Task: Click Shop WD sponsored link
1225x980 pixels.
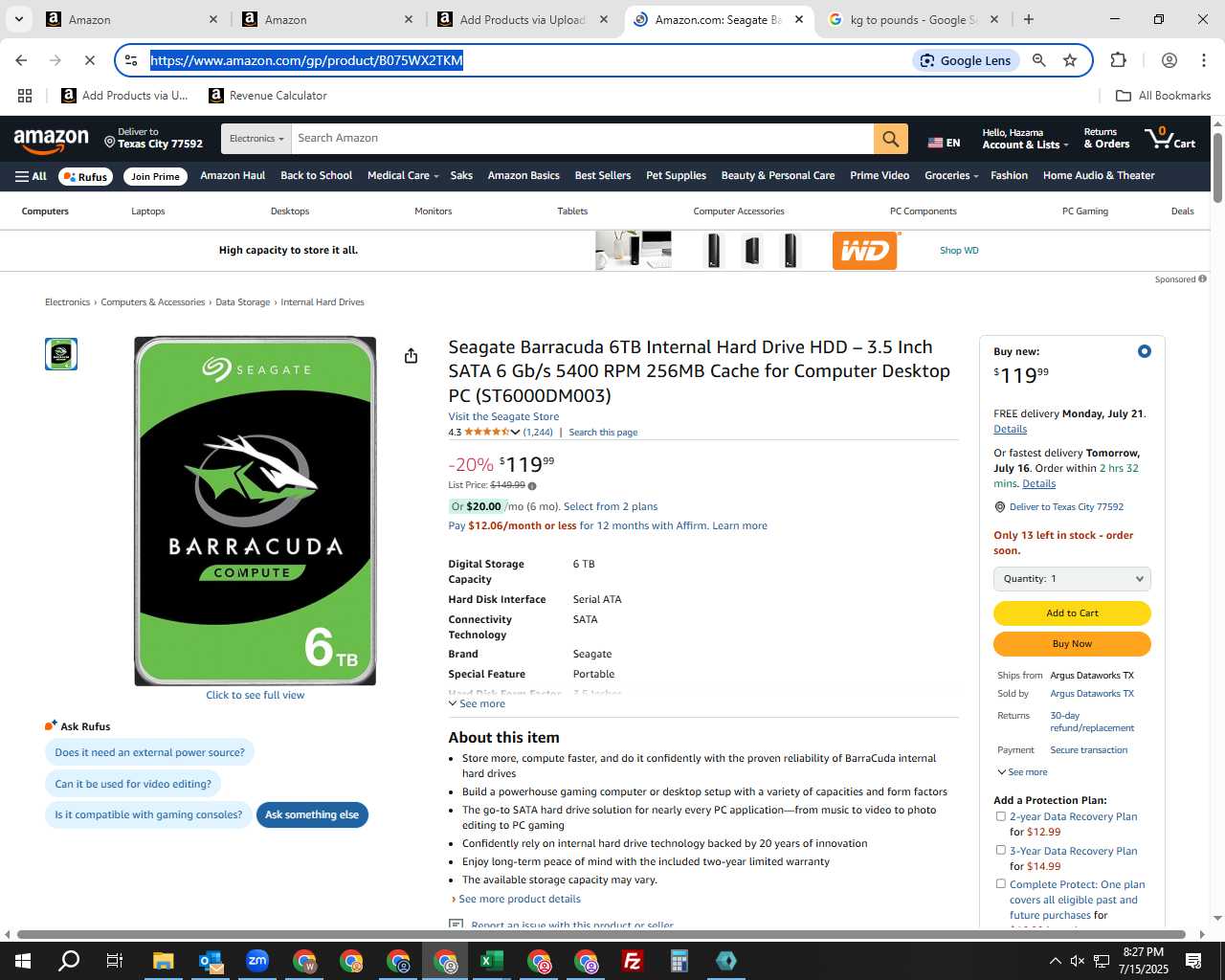Action: 959,251
